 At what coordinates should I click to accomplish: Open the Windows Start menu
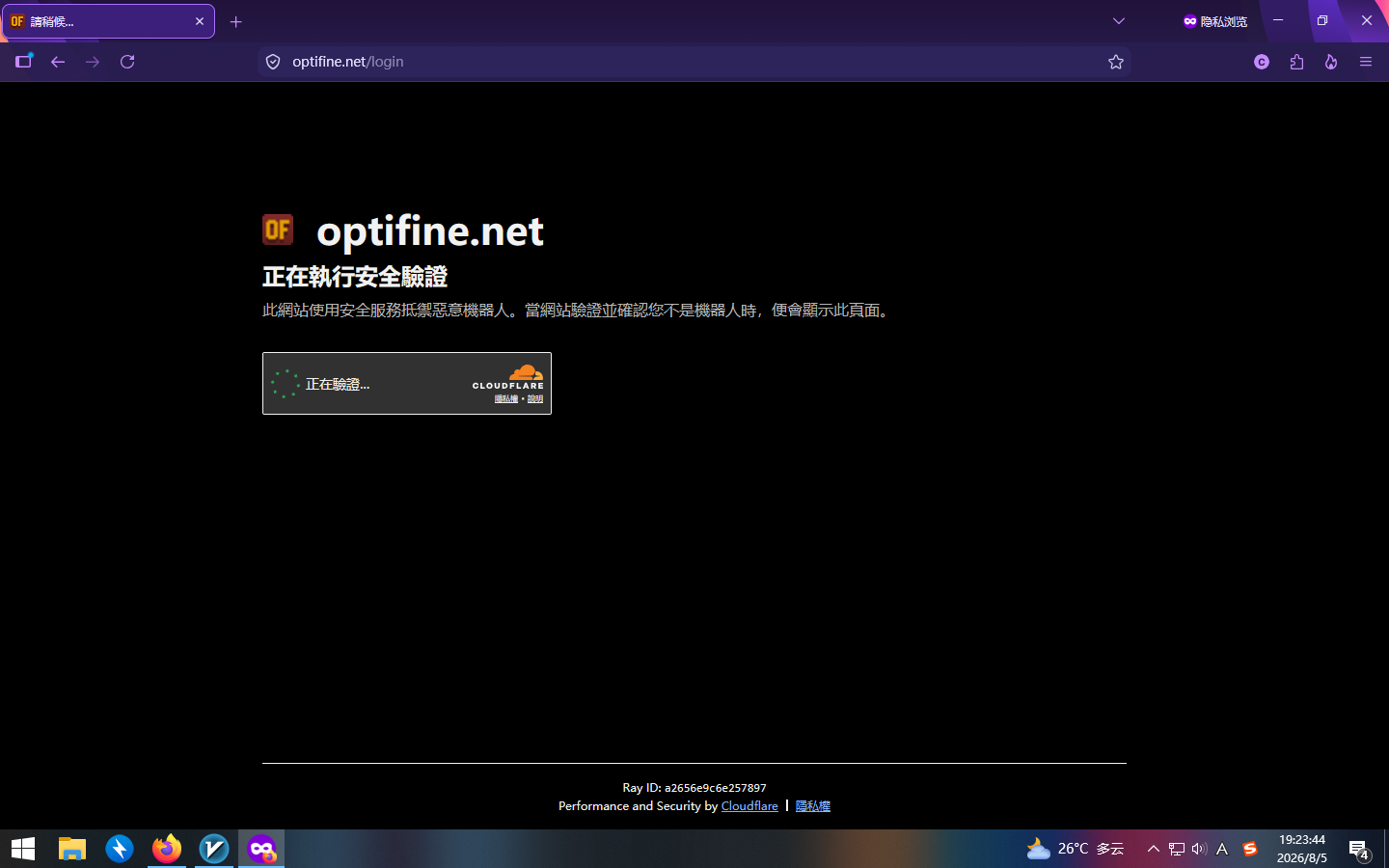click(x=23, y=849)
